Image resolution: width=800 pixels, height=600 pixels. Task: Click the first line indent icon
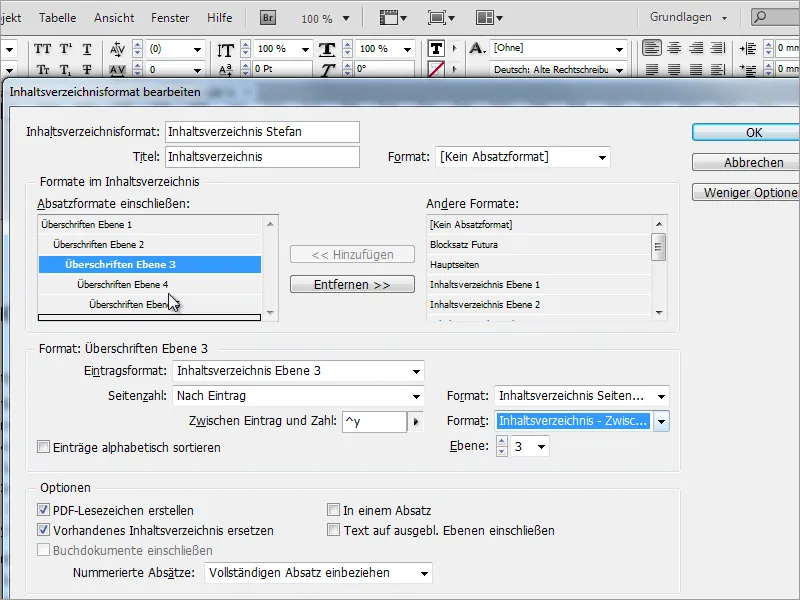747,70
